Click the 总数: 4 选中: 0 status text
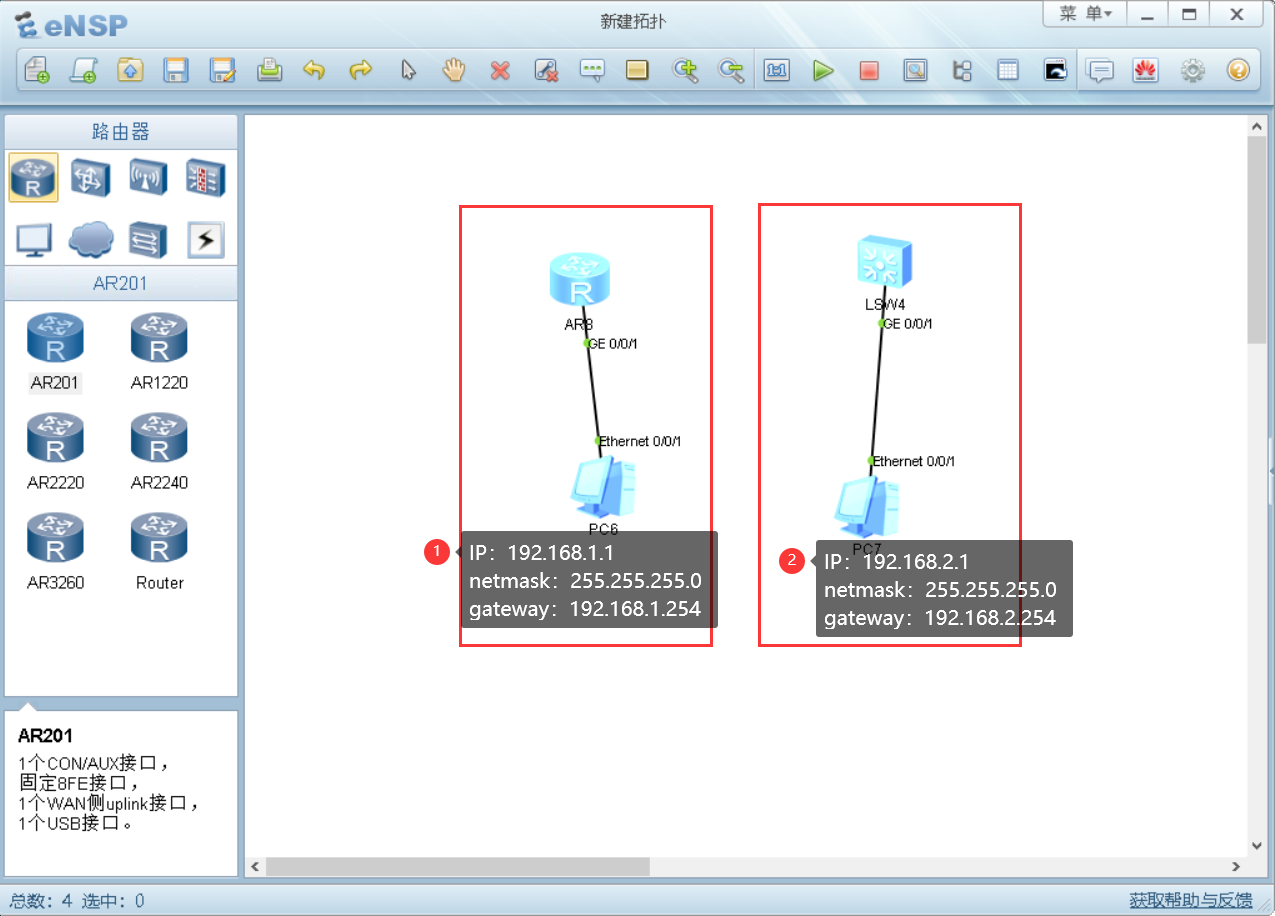 [77, 900]
